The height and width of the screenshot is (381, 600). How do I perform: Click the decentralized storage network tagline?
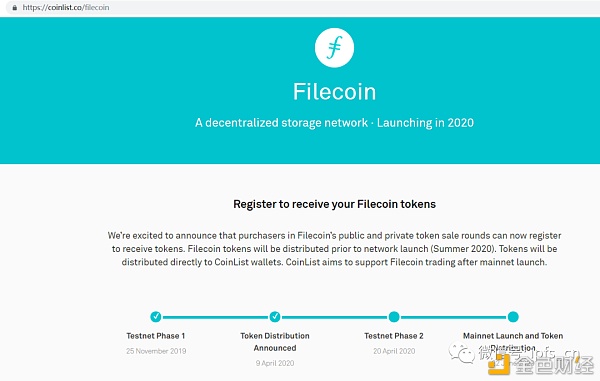(281, 123)
